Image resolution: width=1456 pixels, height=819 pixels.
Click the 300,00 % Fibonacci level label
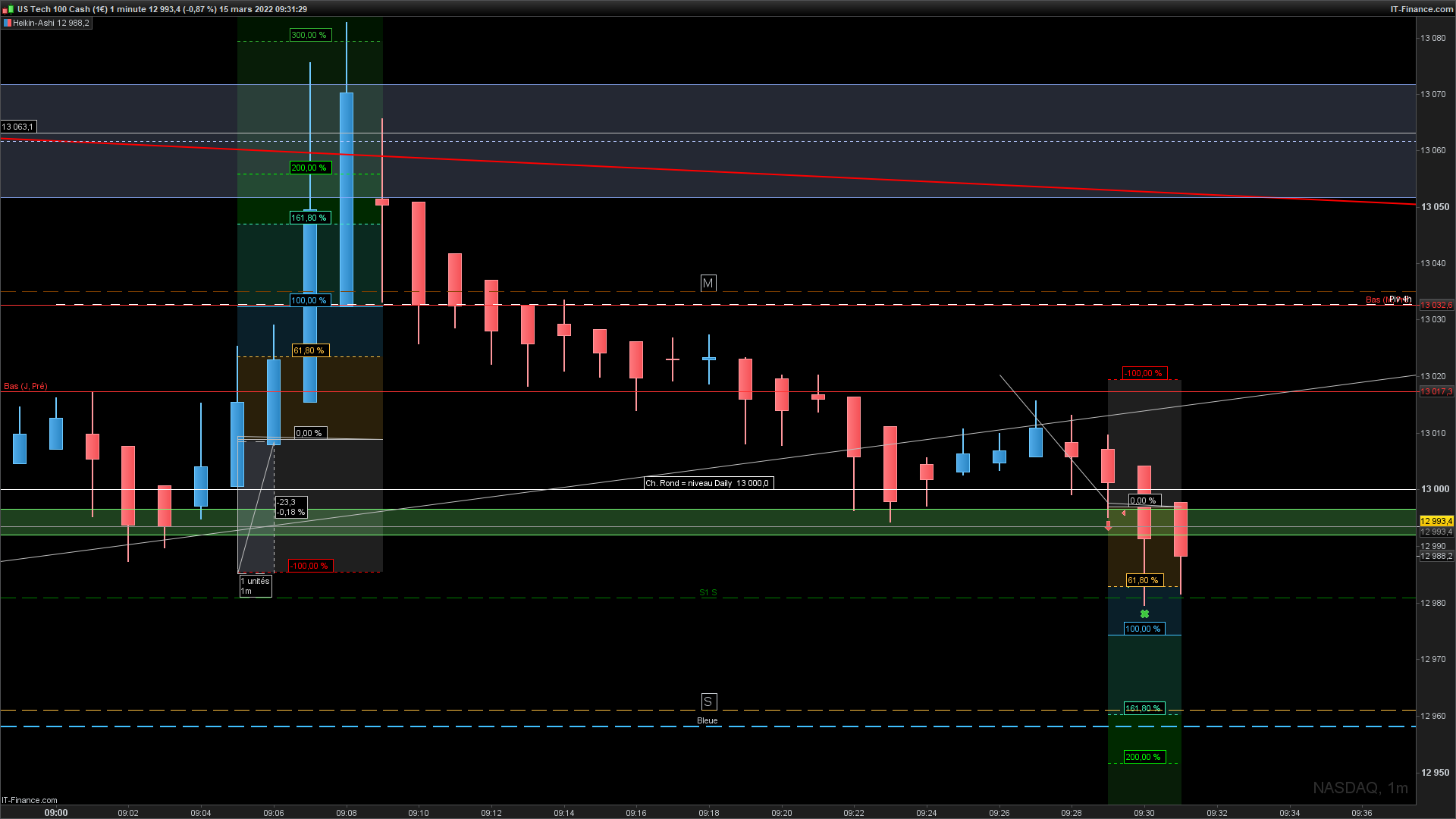click(309, 35)
